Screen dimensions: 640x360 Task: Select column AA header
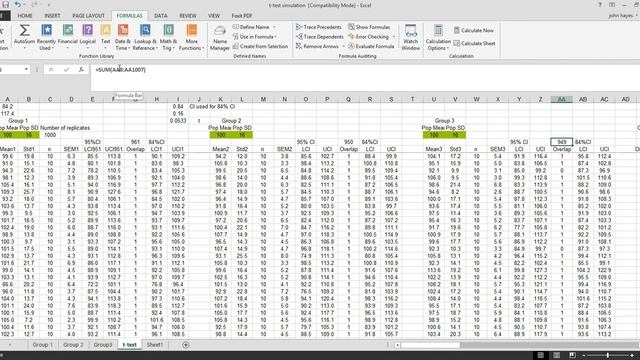click(562, 99)
